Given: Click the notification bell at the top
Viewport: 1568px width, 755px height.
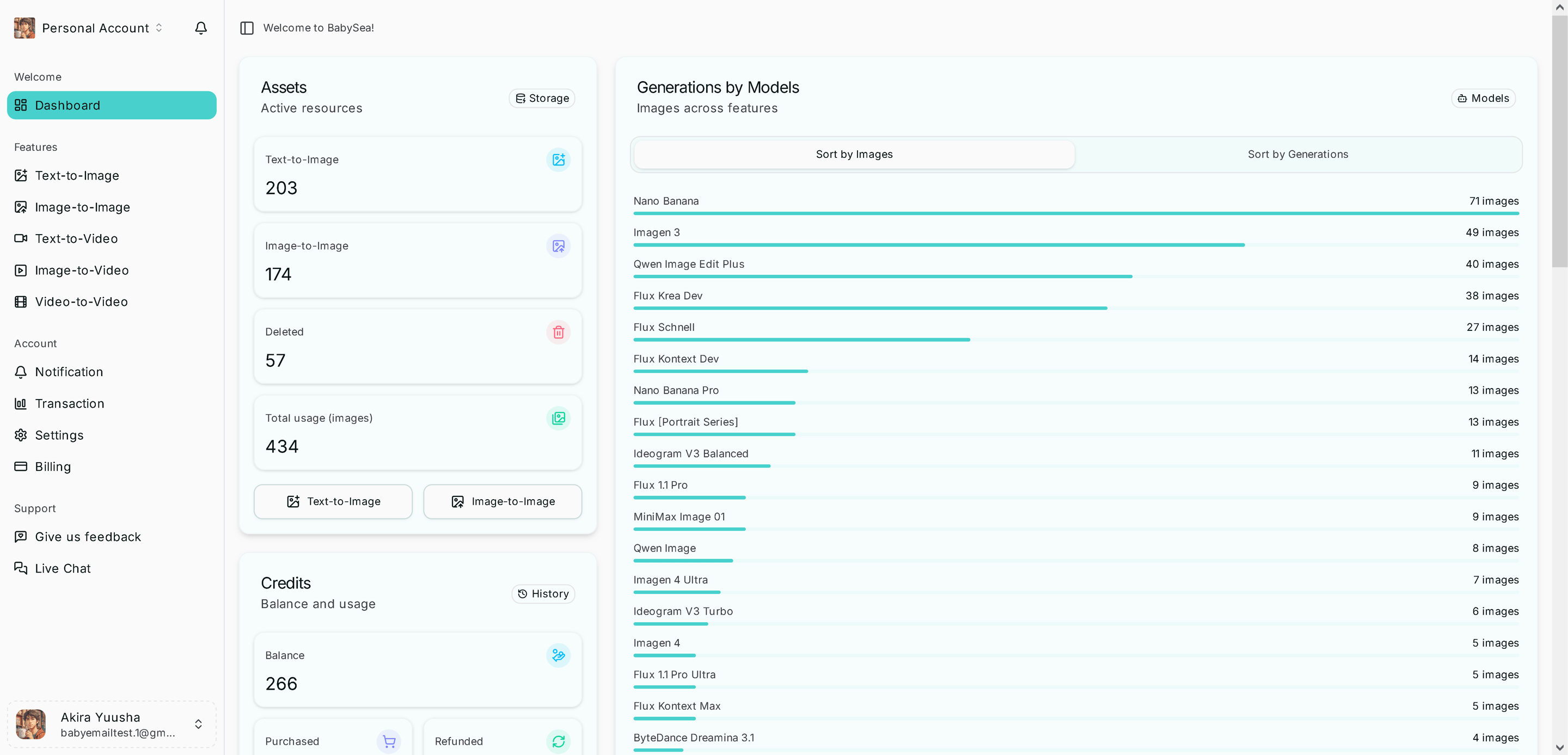Looking at the screenshot, I should [201, 27].
